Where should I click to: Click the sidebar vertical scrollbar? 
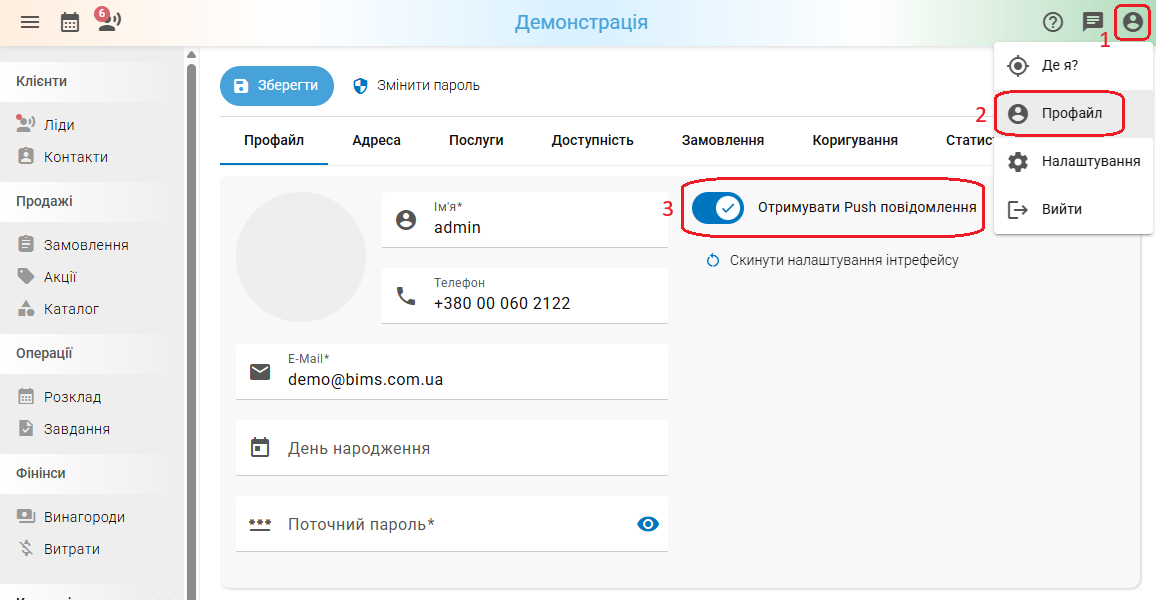click(x=192, y=332)
